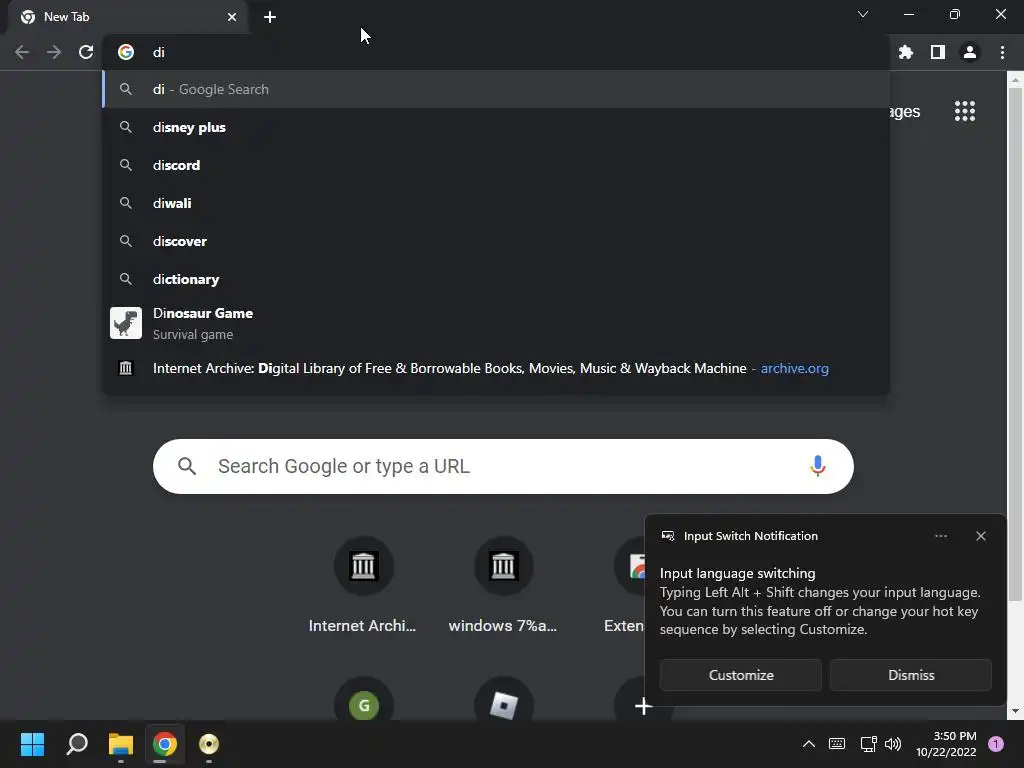Choose the 'disney plus' suggestion

click(x=496, y=127)
